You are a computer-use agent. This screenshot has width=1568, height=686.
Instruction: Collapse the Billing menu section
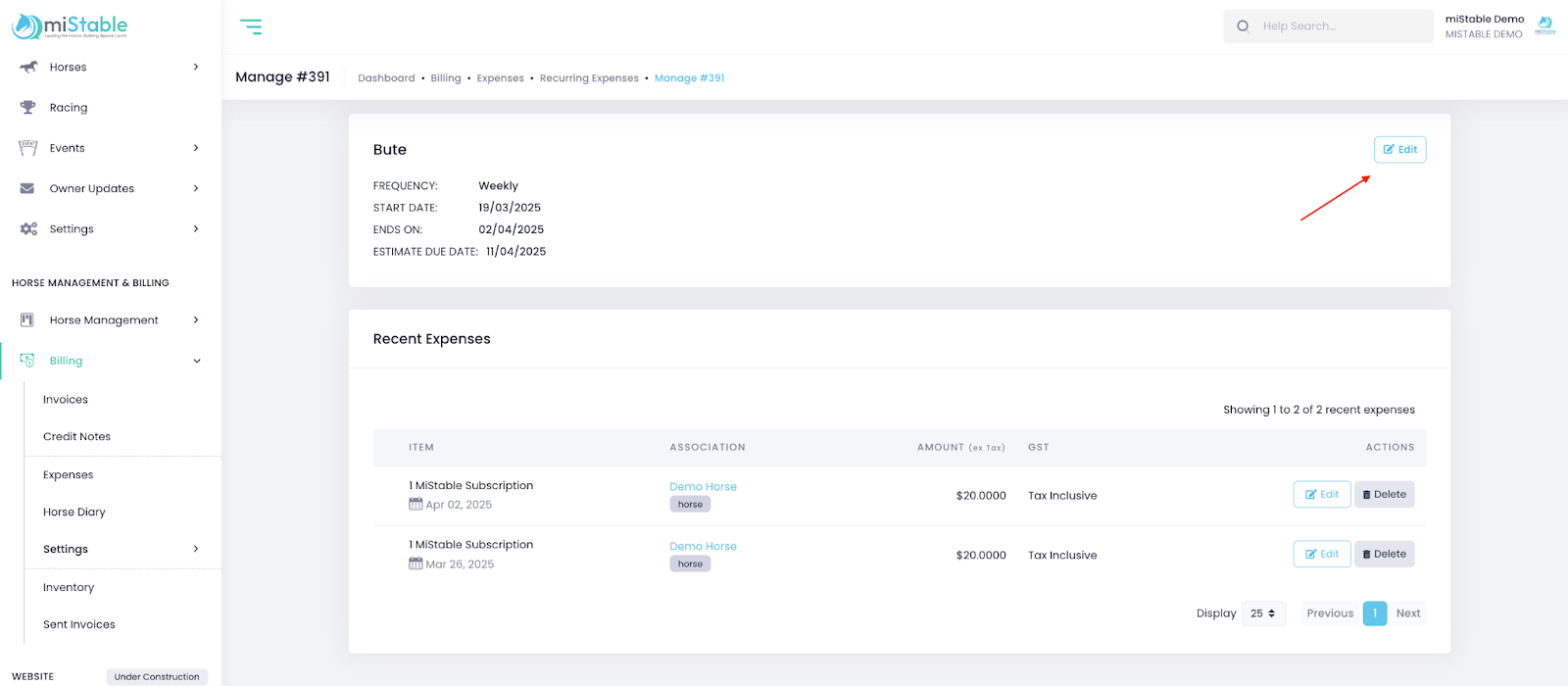click(196, 361)
